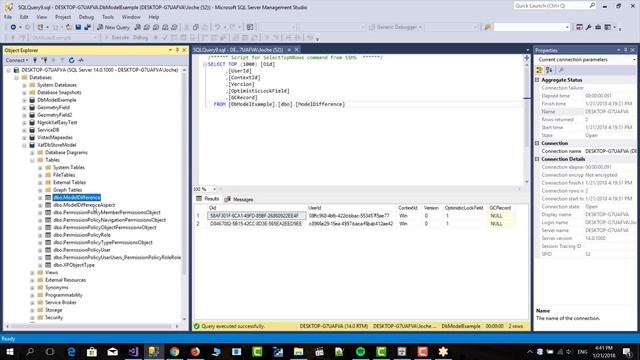The height and width of the screenshot is (360, 640).
Task: Click the Quick Launch search icon
Action: click(x=592, y=5)
